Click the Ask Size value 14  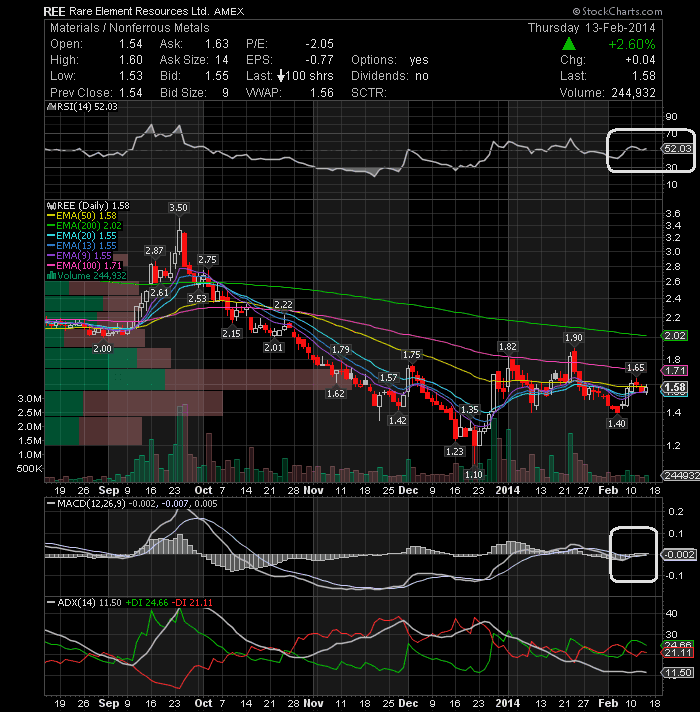[x=222, y=60]
